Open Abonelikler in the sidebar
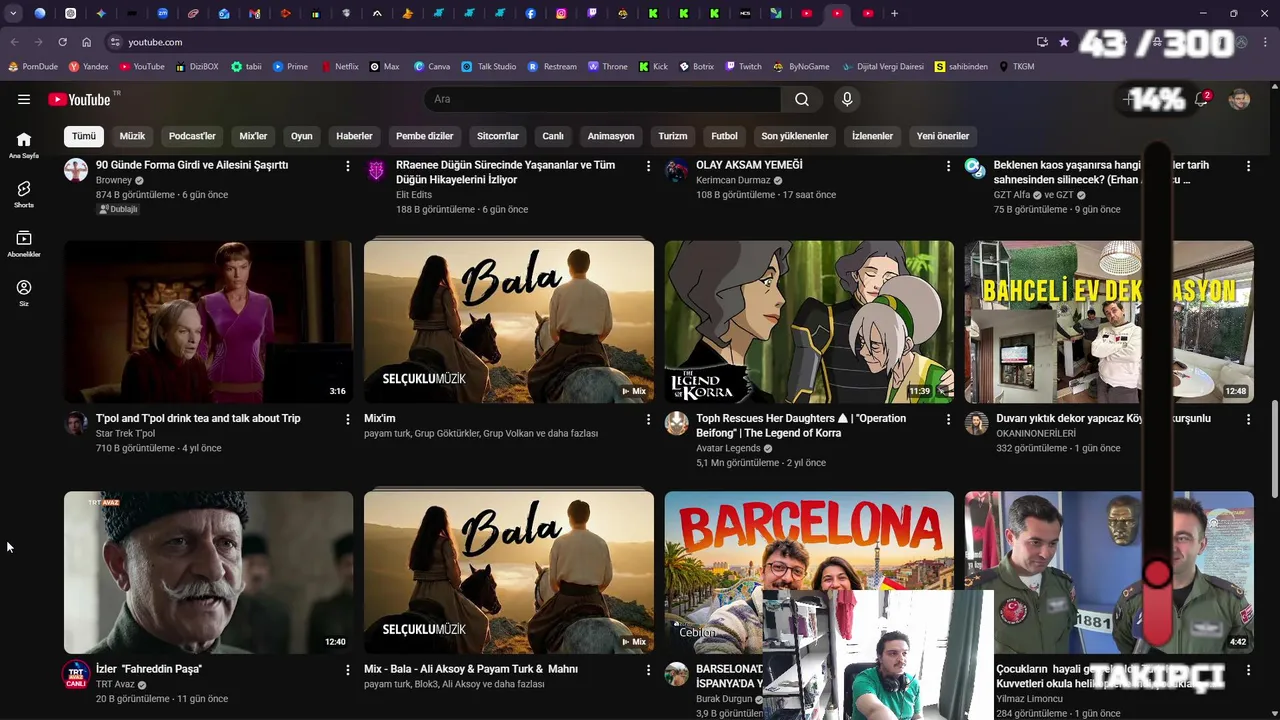The height and width of the screenshot is (720, 1280). (24, 243)
